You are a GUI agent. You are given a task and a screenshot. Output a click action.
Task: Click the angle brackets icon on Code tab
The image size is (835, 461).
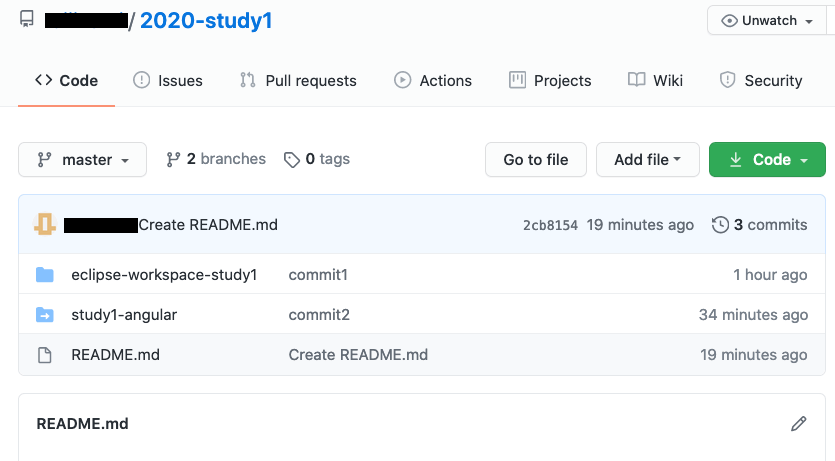tap(44, 80)
